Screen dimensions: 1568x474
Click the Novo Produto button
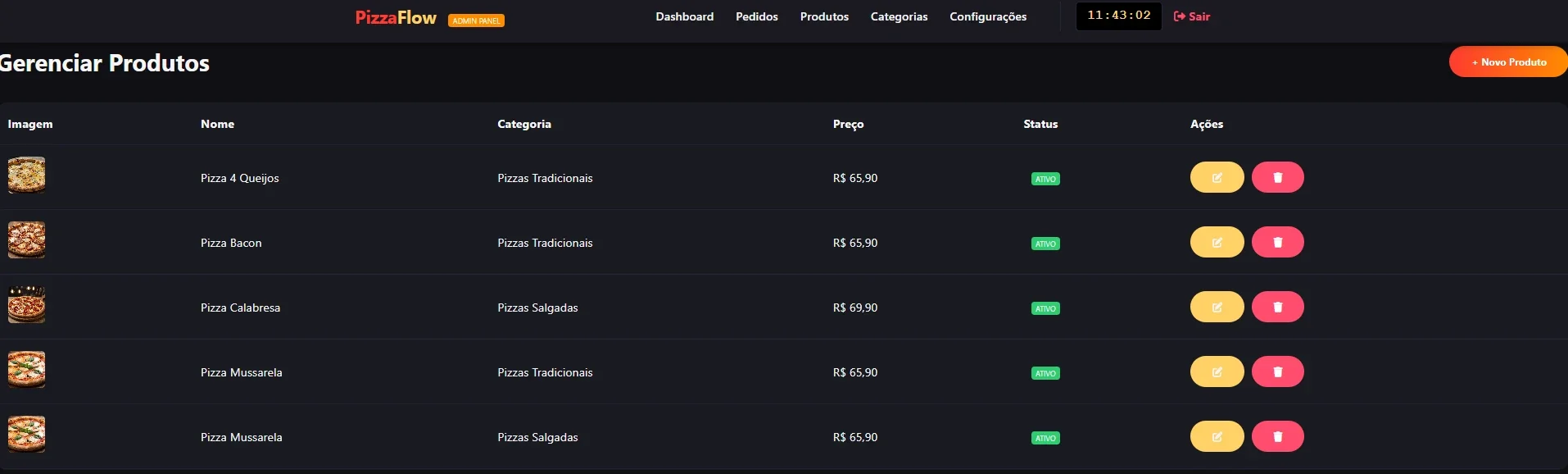pyautogui.click(x=1508, y=62)
